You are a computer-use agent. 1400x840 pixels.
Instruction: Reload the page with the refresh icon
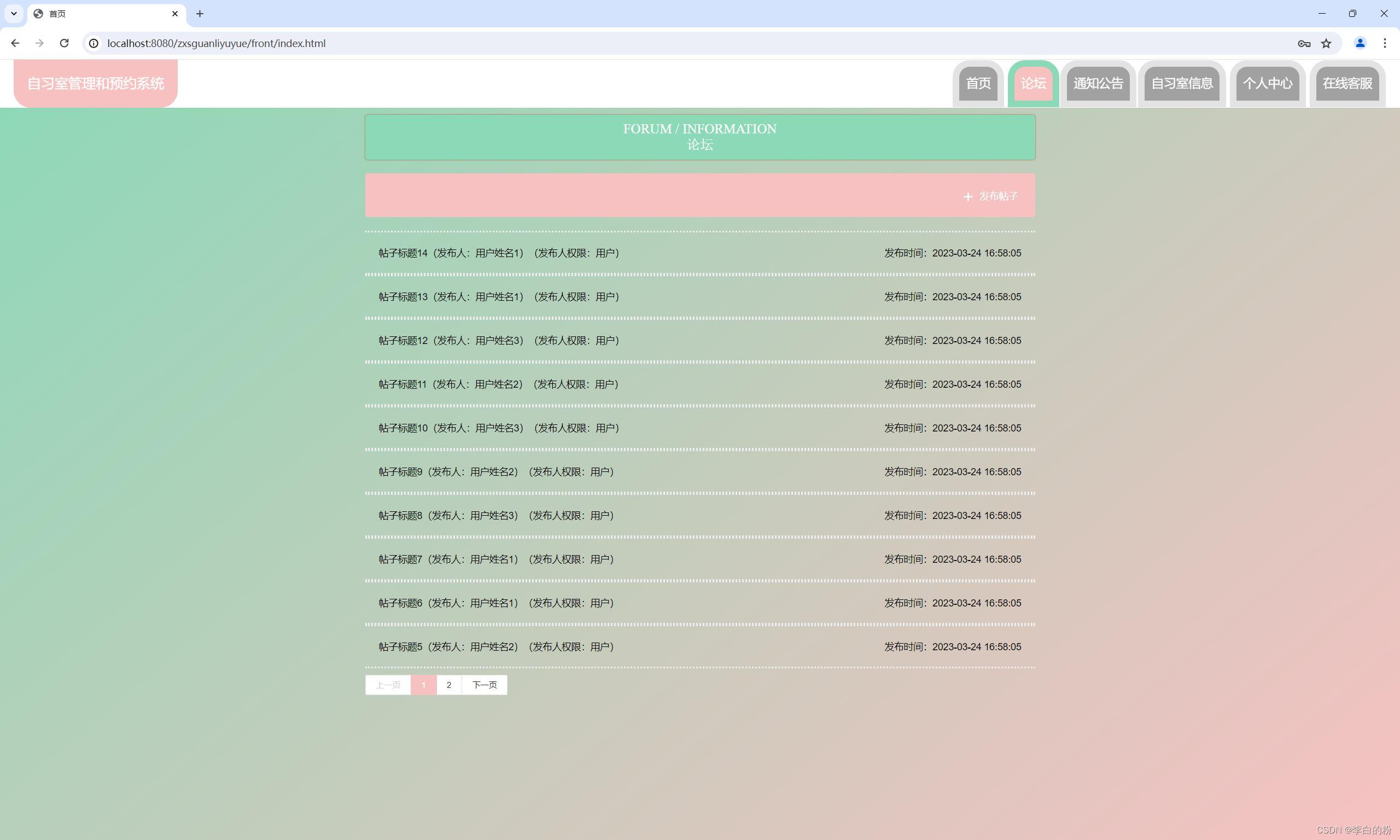pos(65,43)
